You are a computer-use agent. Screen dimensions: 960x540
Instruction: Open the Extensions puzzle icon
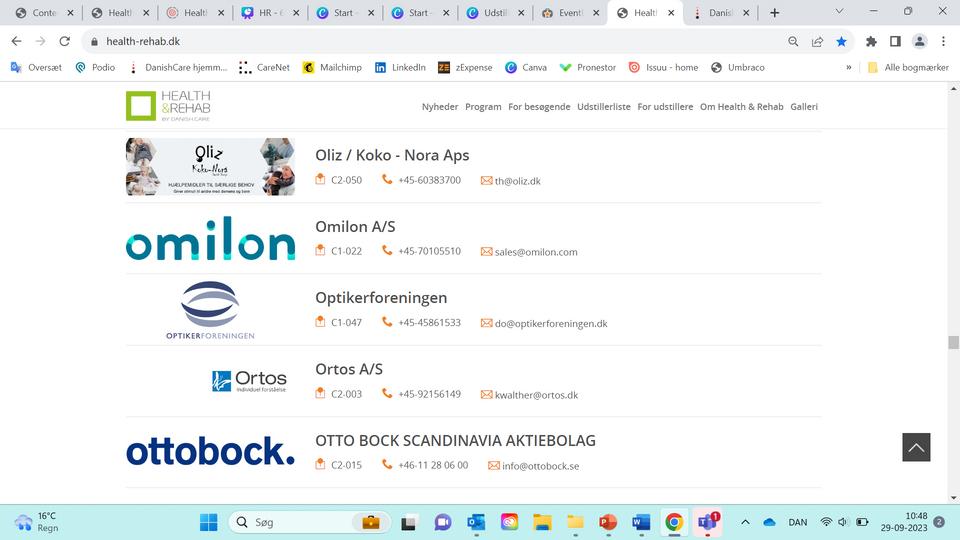pyautogui.click(x=871, y=41)
